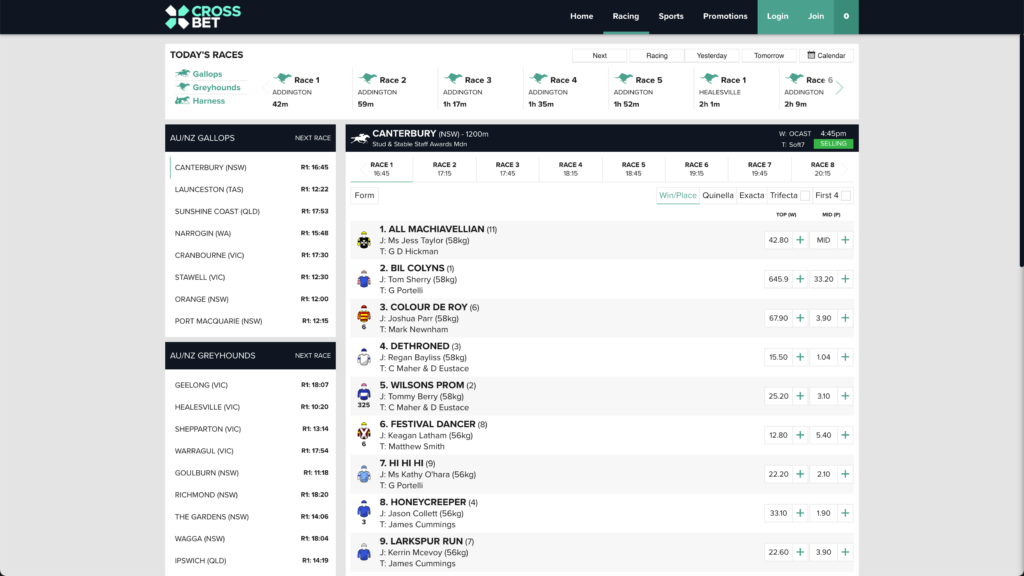Click the Cross Bet logo
1024x576 pixels.
tap(202, 16)
